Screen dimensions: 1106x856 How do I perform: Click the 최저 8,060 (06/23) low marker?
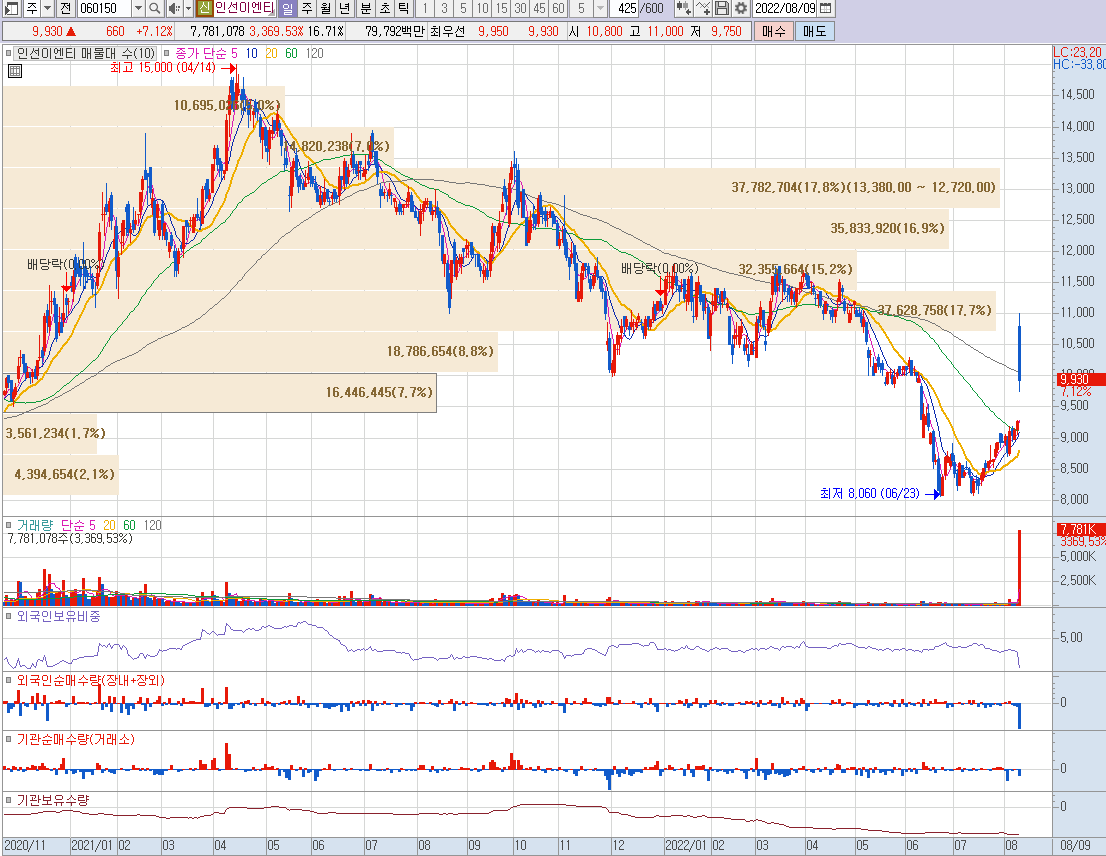(x=880, y=494)
